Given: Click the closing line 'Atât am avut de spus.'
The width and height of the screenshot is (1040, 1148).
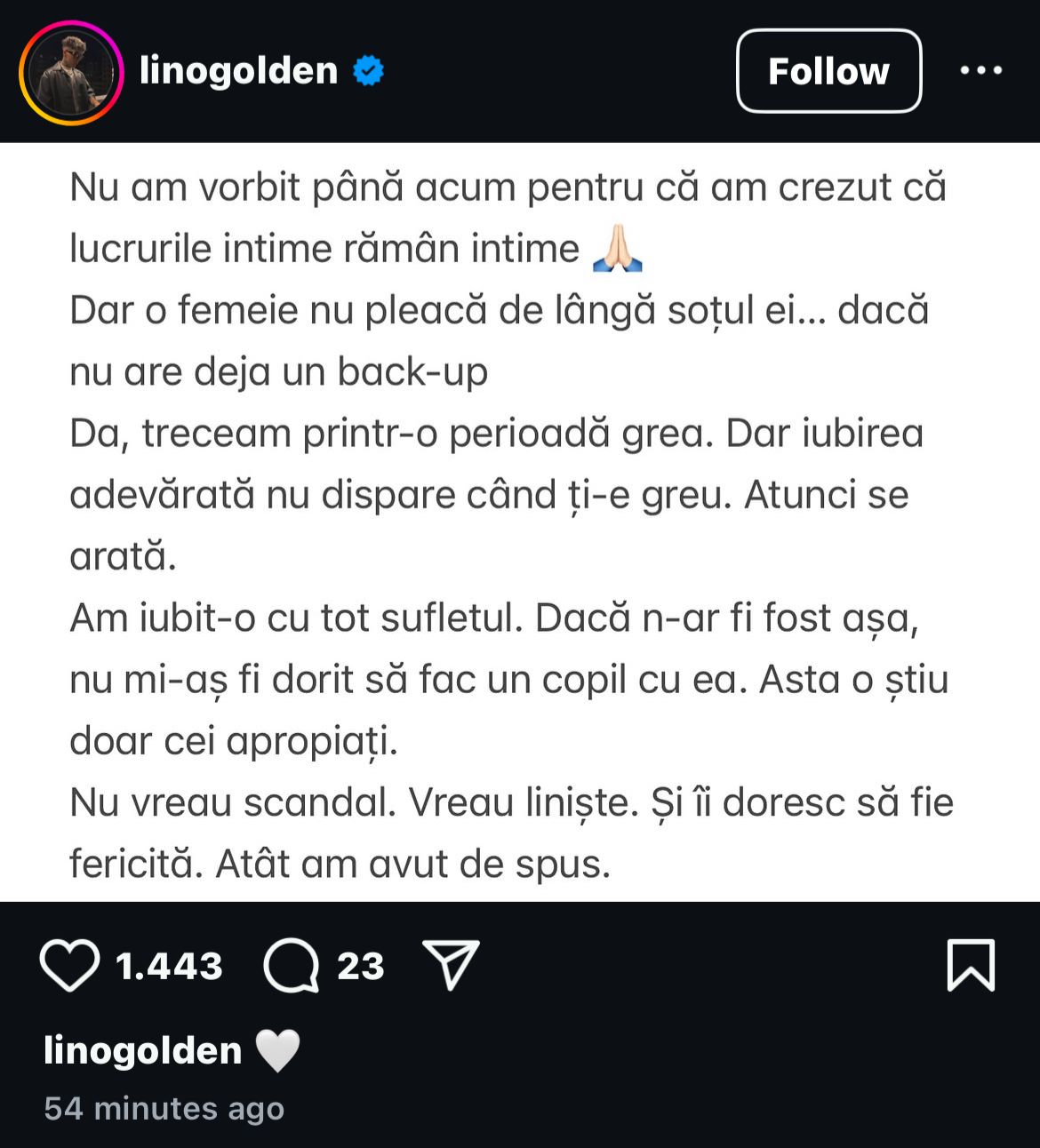Looking at the screenshot, I should (x=413, y=865).
